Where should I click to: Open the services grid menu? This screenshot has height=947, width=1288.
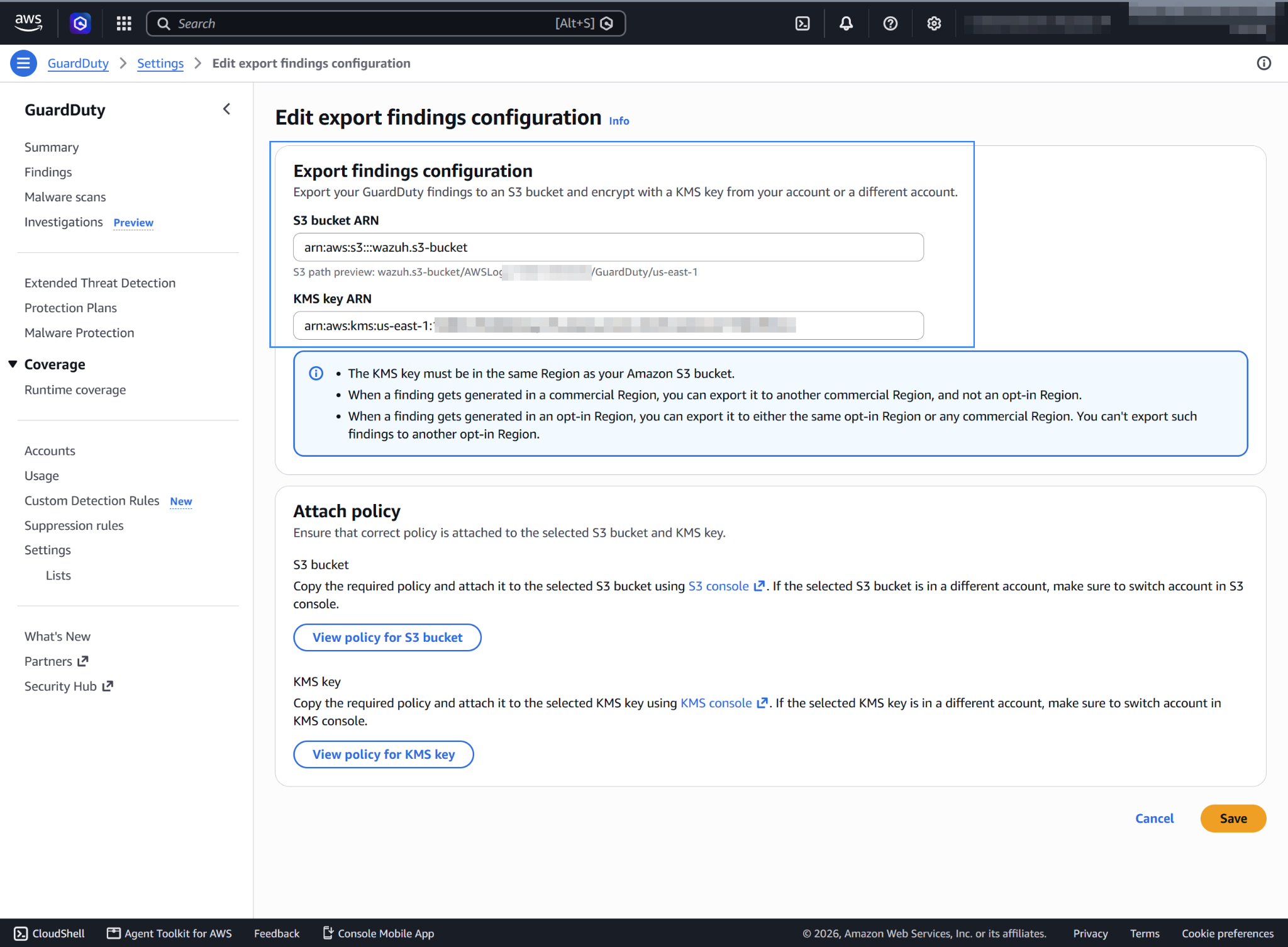124,23
